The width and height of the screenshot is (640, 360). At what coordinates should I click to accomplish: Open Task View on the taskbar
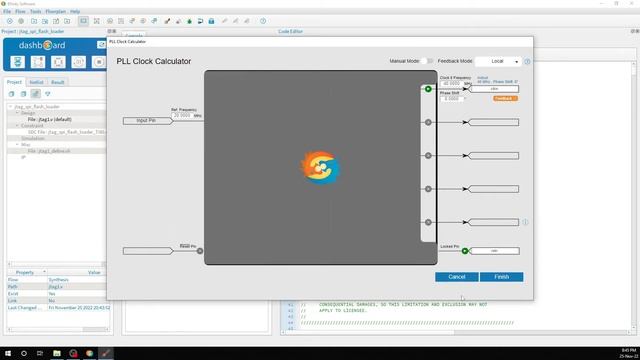[40, 353]
